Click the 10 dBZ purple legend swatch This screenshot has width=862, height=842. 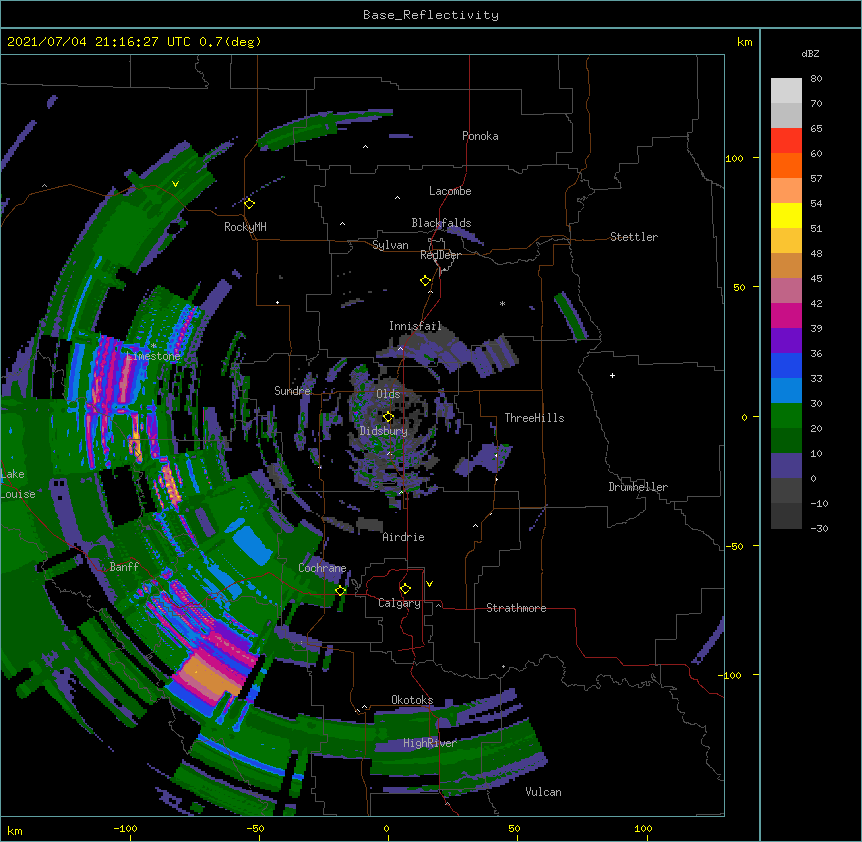click(x=786, y=466)
